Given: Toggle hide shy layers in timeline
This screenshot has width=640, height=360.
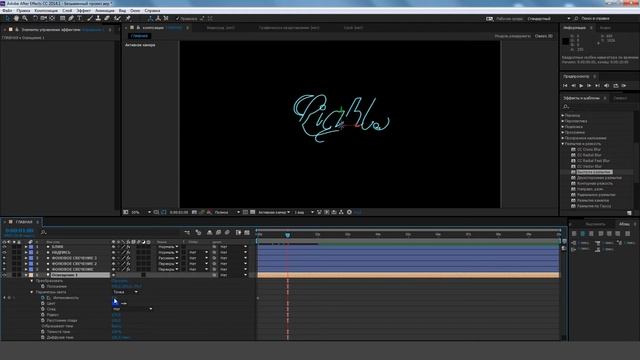Looking at the screenshot, I should (209, 232).
